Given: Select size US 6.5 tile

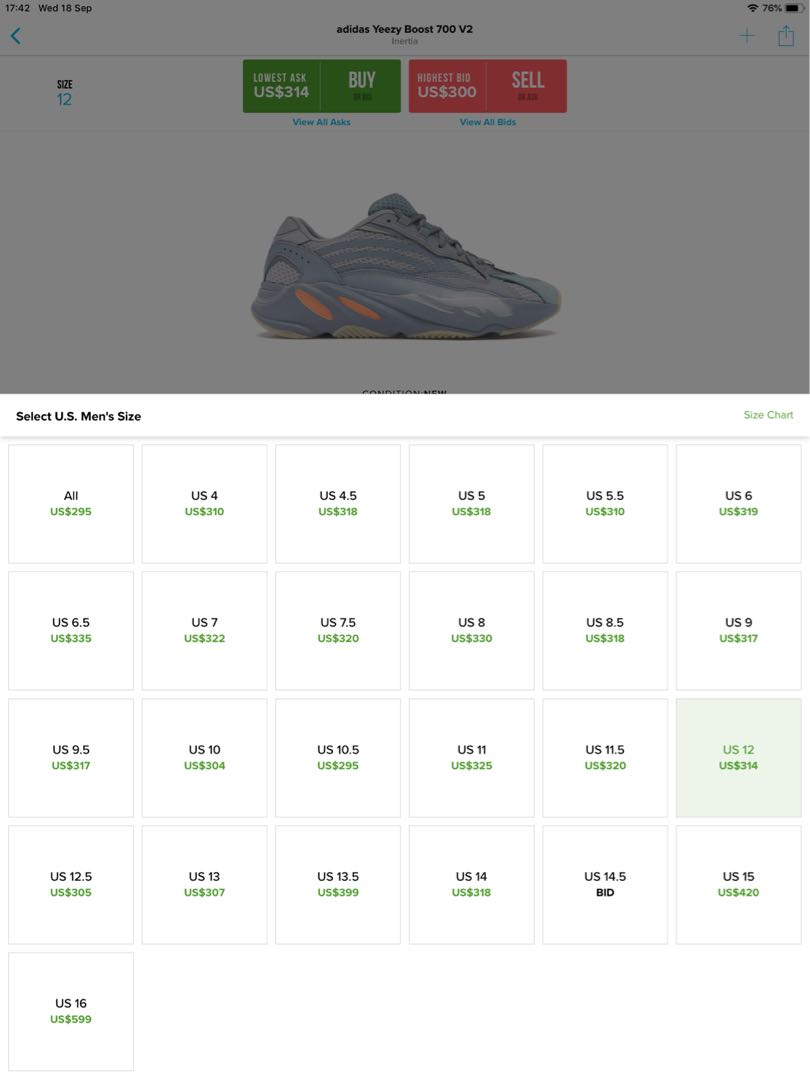Looking at the screenshot, I should [x=71, y=630].
